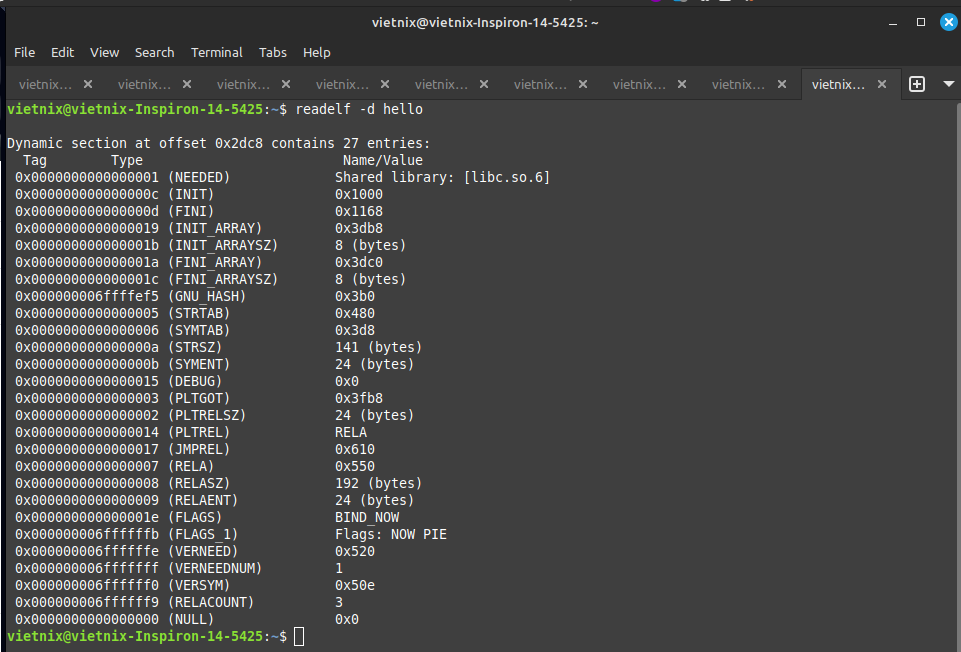Close the fifth terminal tab
Image resolution: width=961 pixels, height=652 pixels.
tap(484, 84)
